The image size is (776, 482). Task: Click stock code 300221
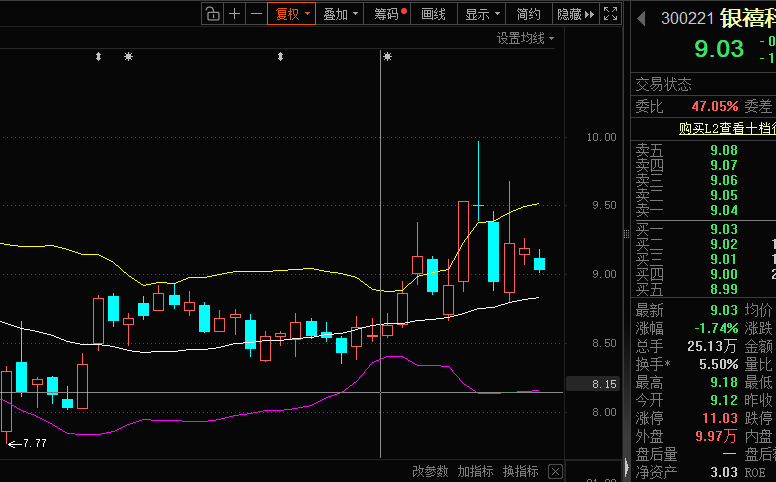coord(687,18)
